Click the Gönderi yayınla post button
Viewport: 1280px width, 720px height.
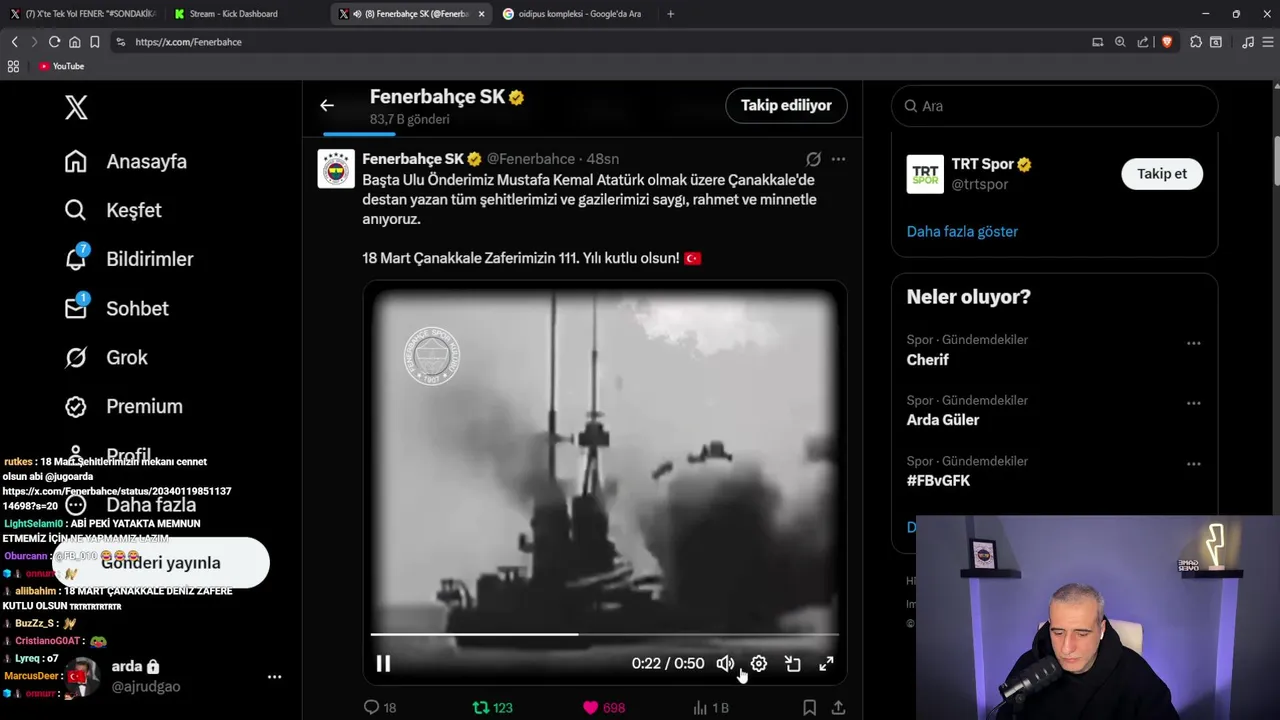pos(161,563)
